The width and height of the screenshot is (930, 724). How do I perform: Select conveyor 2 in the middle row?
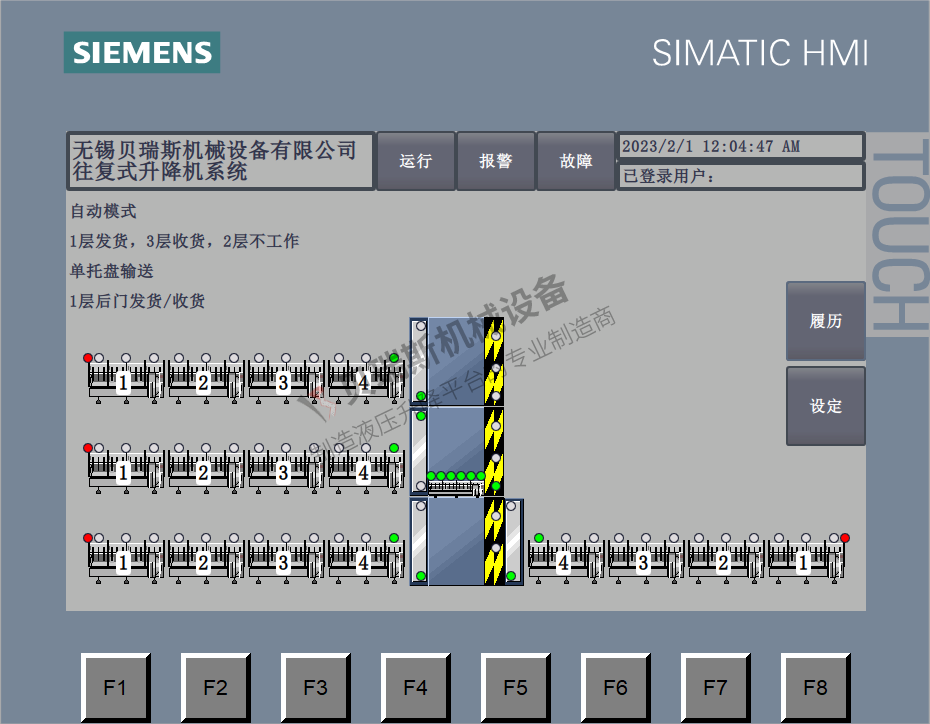(x=204, y=471)
